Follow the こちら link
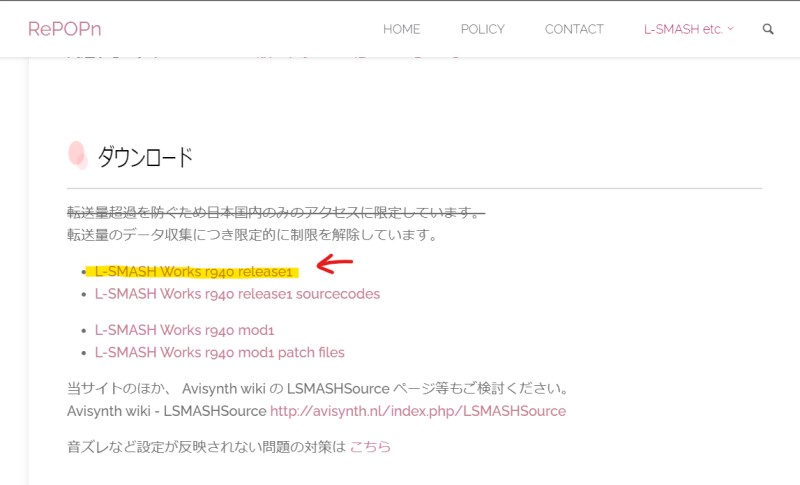The width and height of the screenshot is (800, 485). point(370,447)
